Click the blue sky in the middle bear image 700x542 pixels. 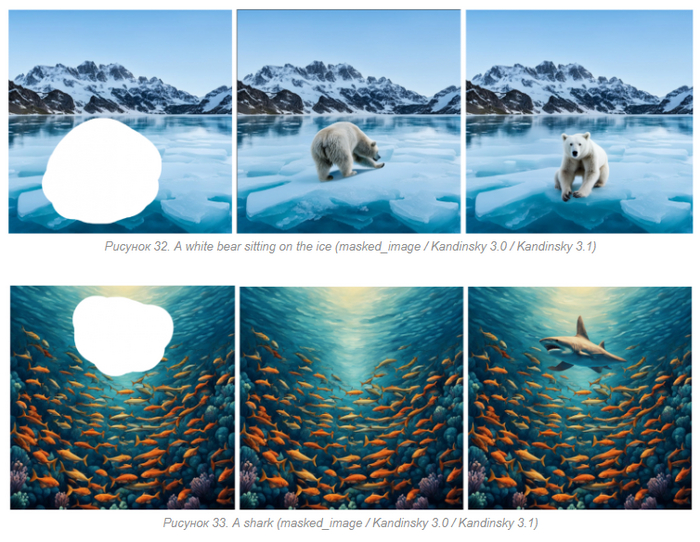tap(349, 38)
